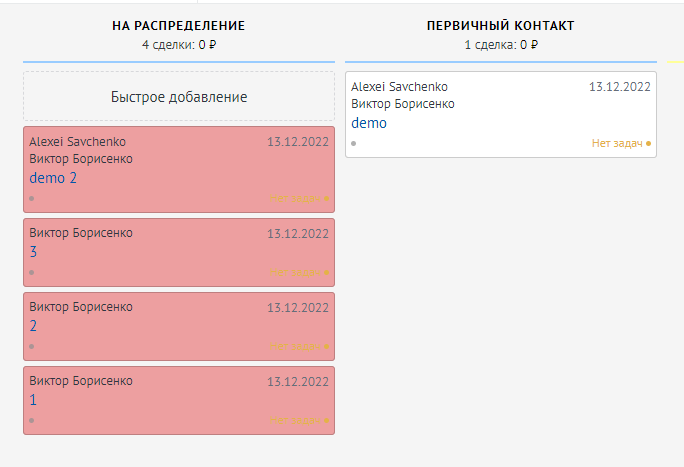
Task: Click the 13.12.2022 date on demo card
Action: click(620, 87)
